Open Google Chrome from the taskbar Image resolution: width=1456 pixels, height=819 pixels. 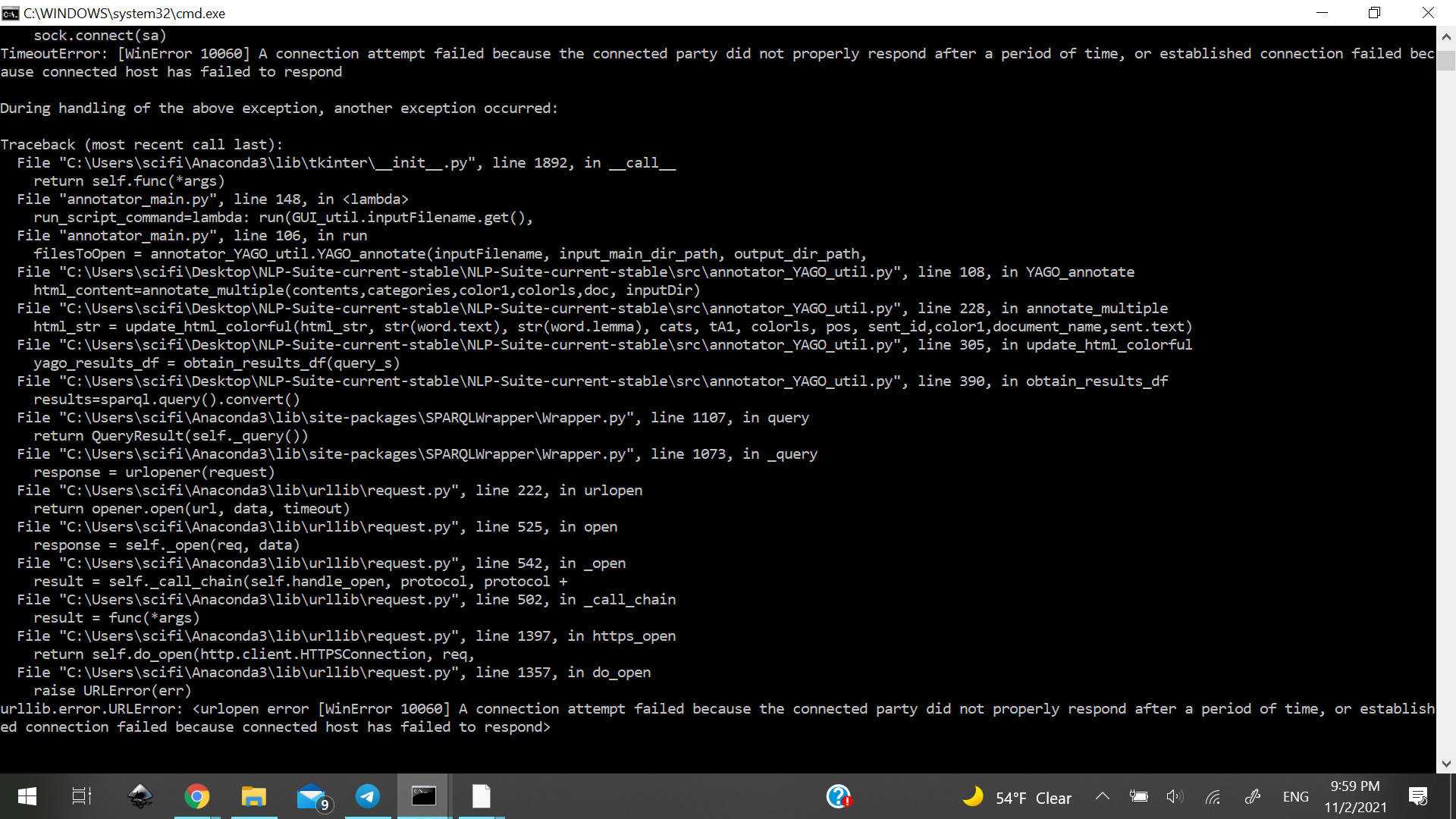coord(196,796)
